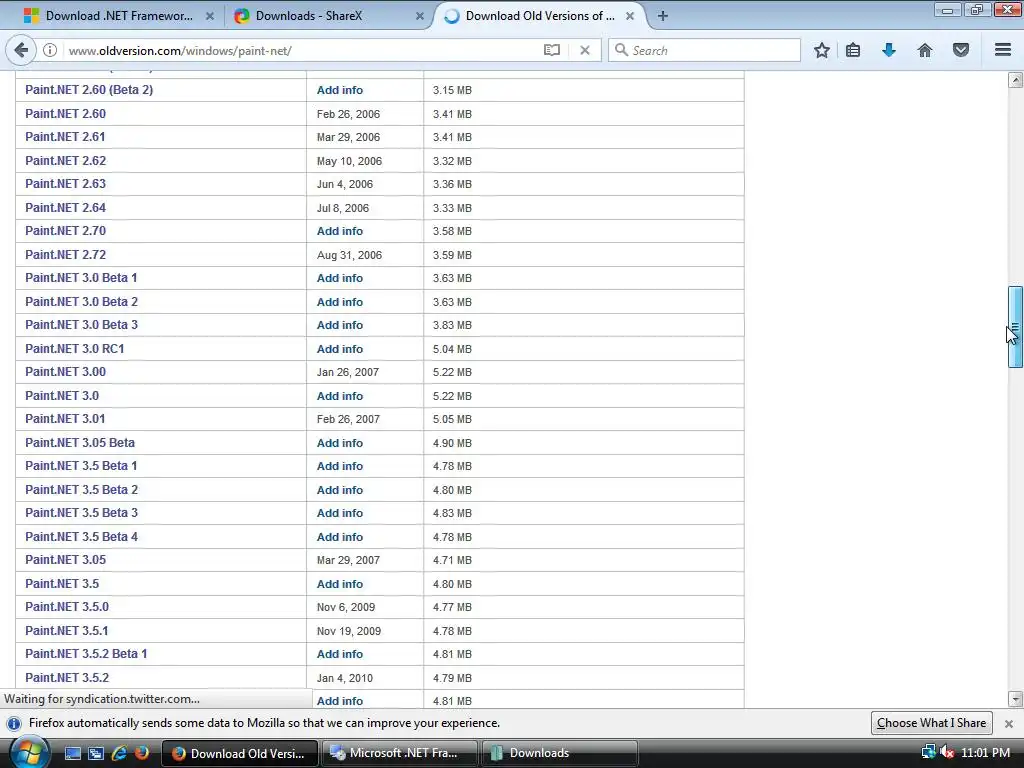Close the Downloads - ShareX tab
This screenshot has width=1024, height=768.
(419, 16)
